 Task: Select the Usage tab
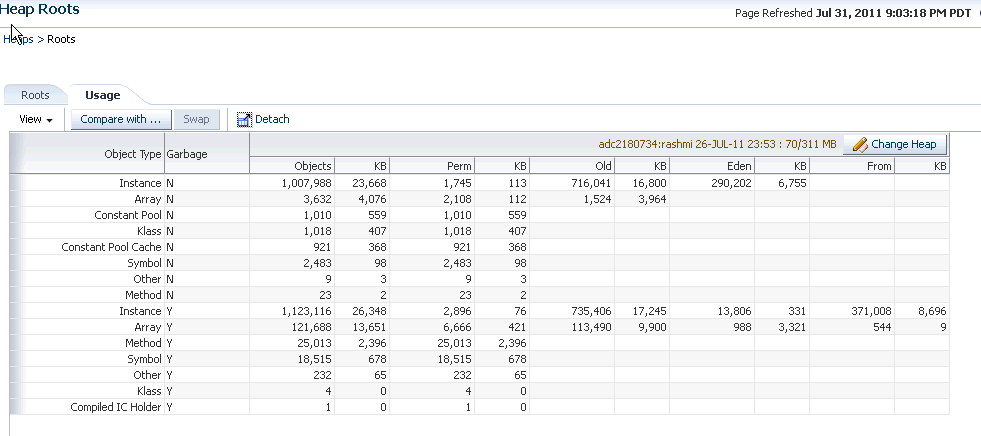pos(103,95)
